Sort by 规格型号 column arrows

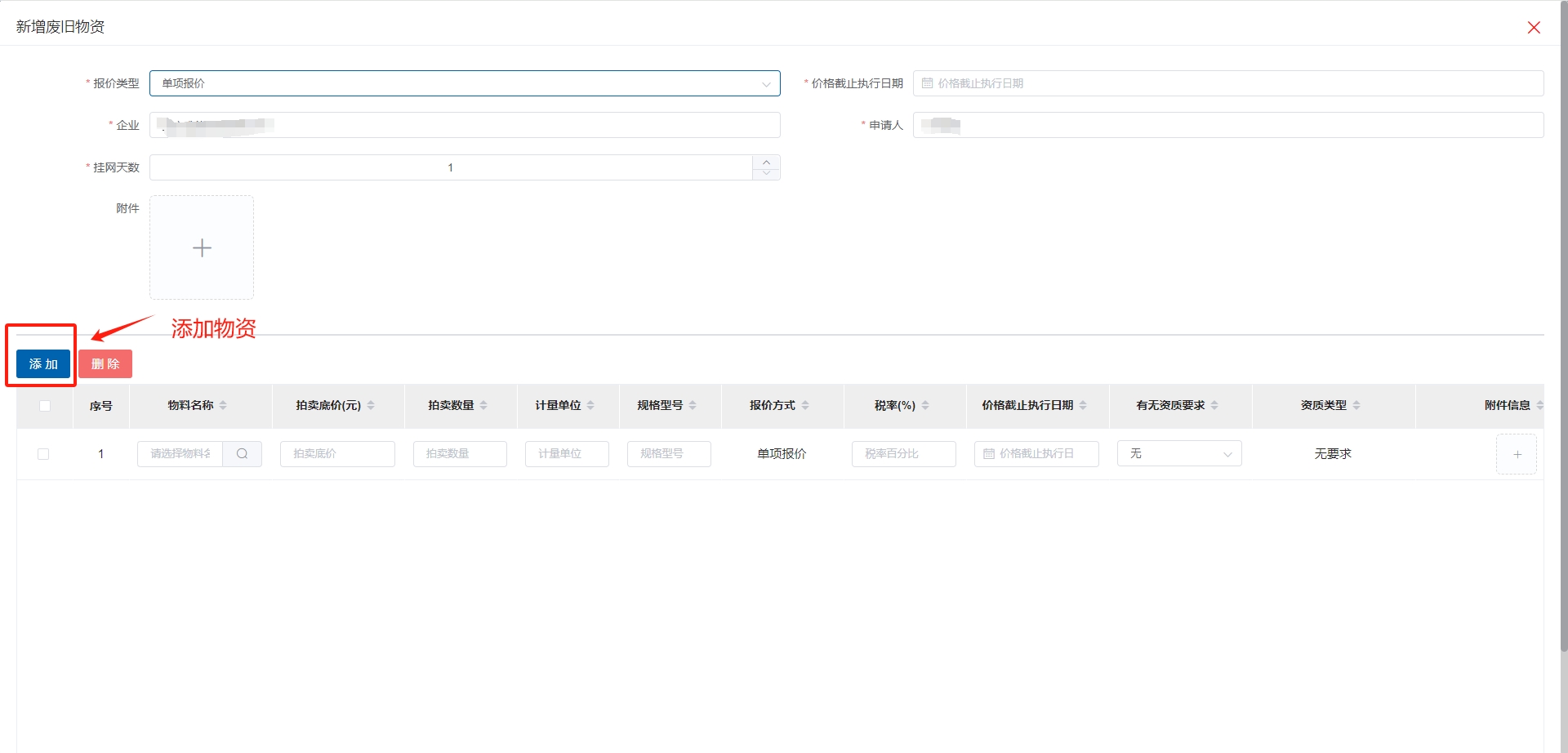coord(693,405)
